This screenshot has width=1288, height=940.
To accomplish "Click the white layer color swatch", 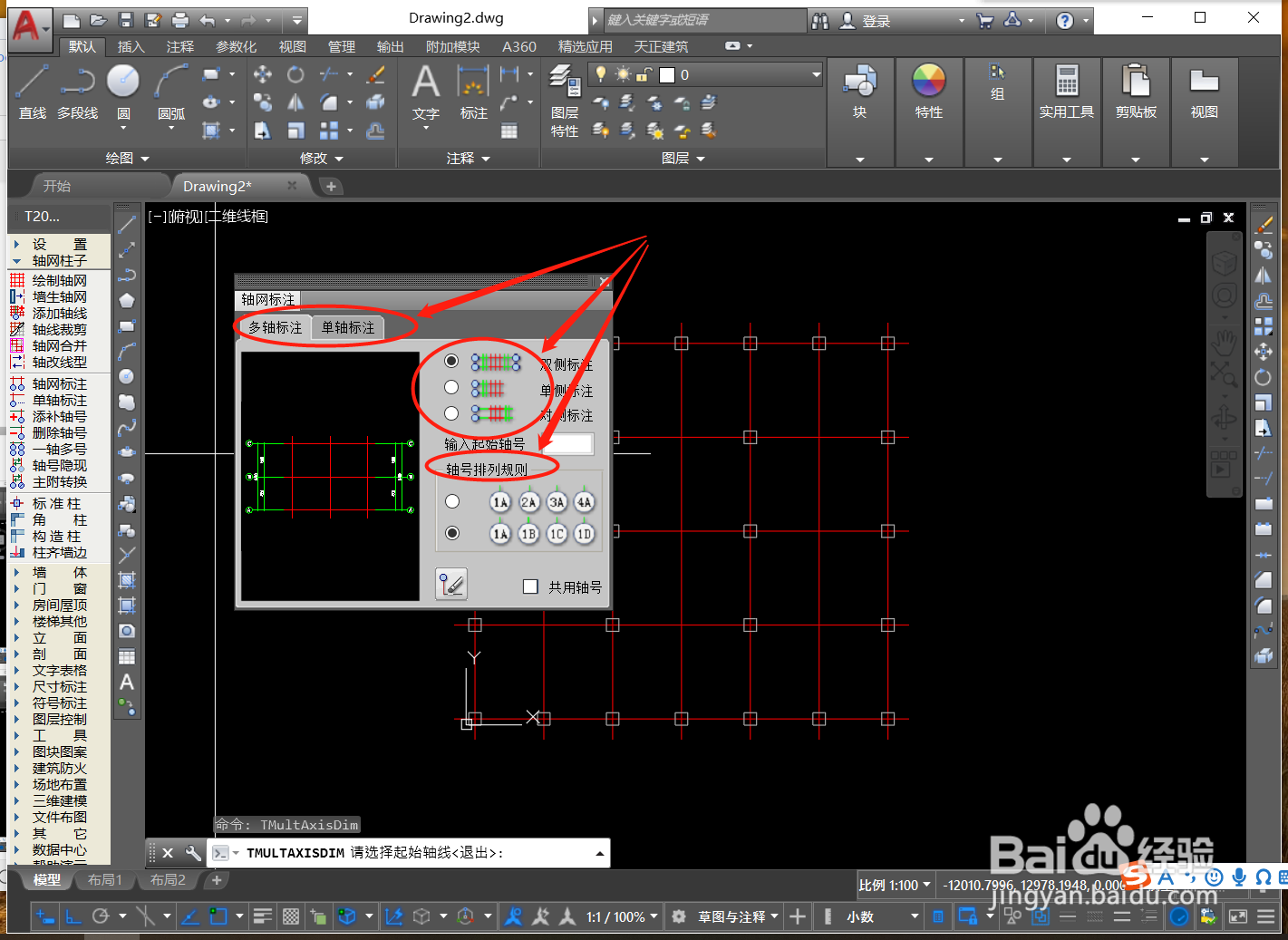I will [x=667, y=74].
